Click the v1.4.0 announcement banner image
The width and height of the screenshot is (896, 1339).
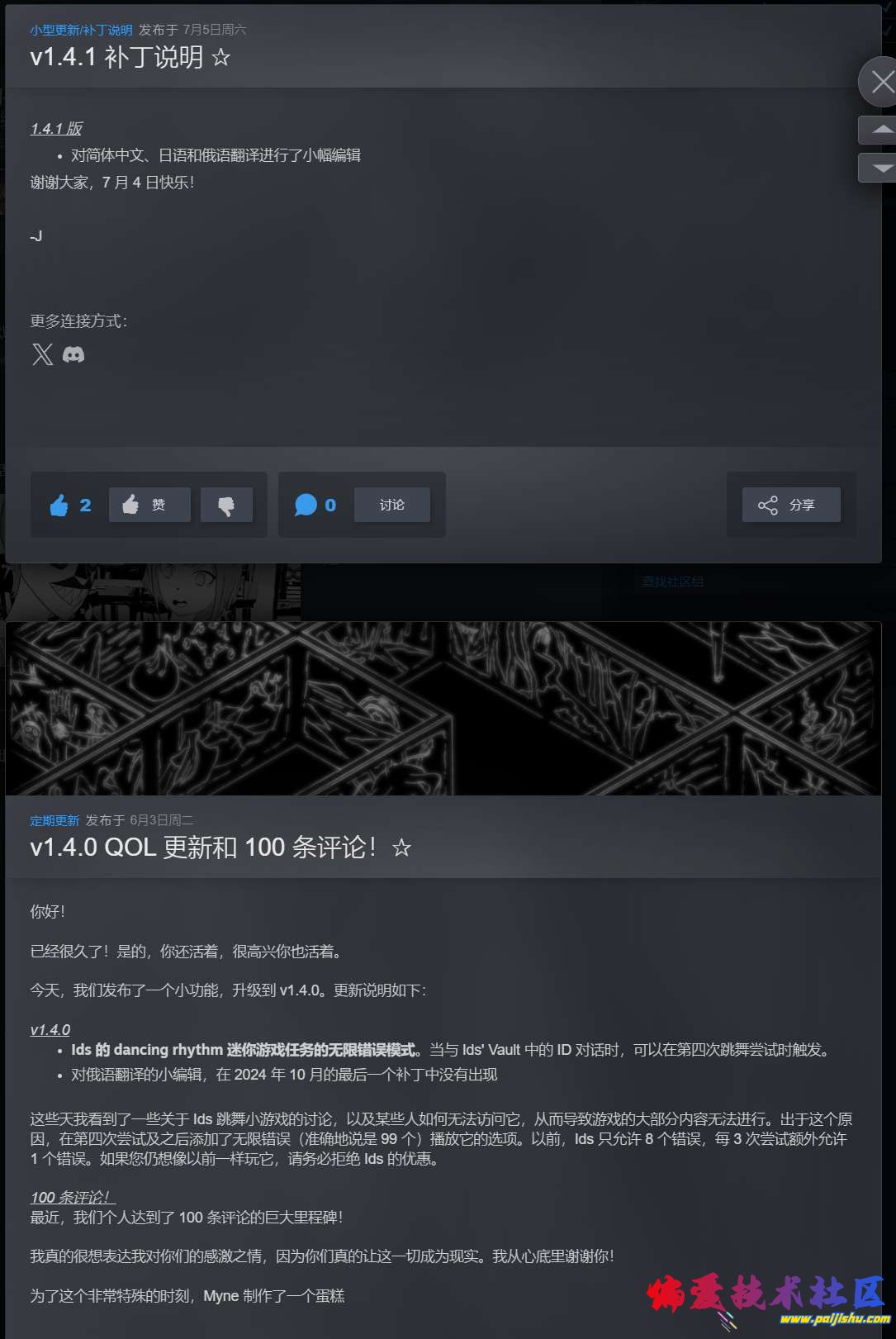[x=443, y=709]
